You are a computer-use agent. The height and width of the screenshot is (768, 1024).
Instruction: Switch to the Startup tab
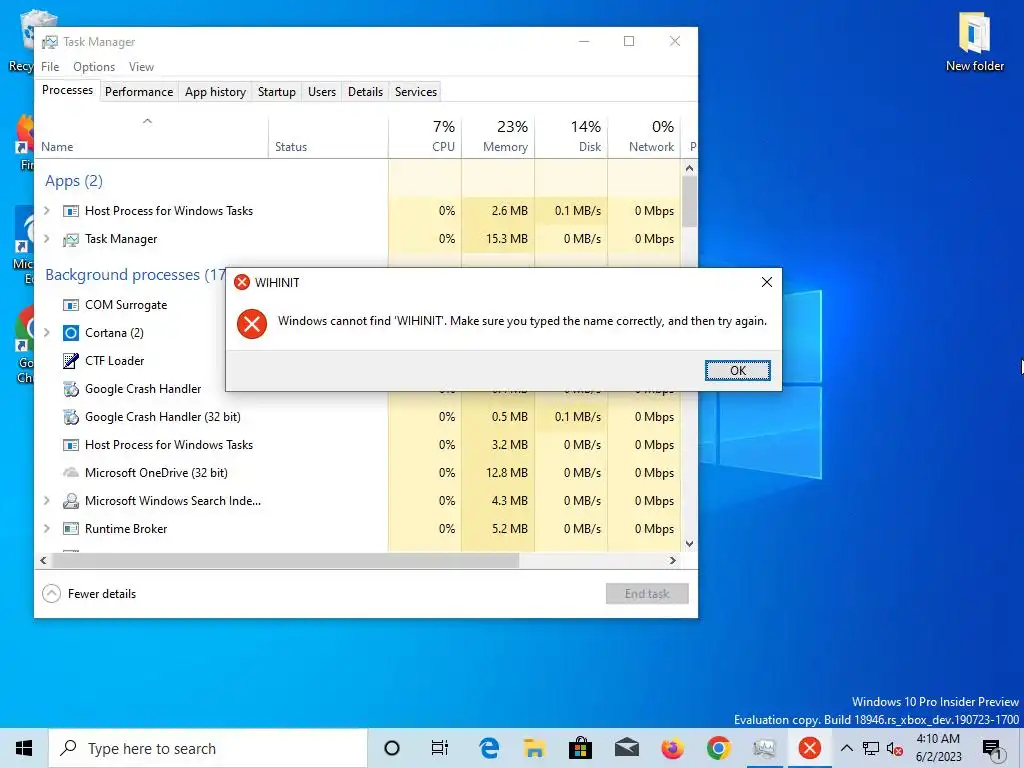277,92
